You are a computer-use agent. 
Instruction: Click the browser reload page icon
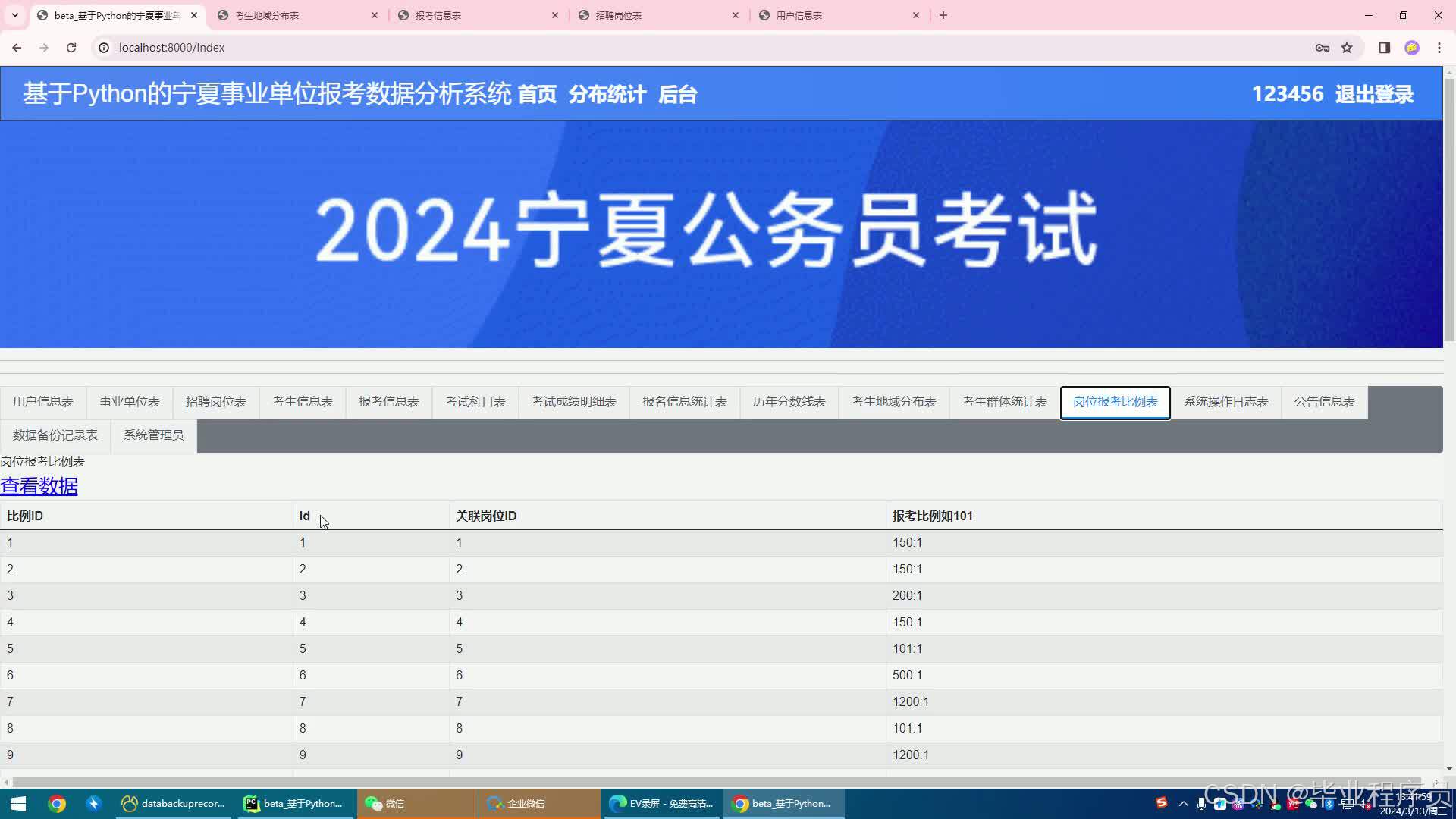coord(71,47)
